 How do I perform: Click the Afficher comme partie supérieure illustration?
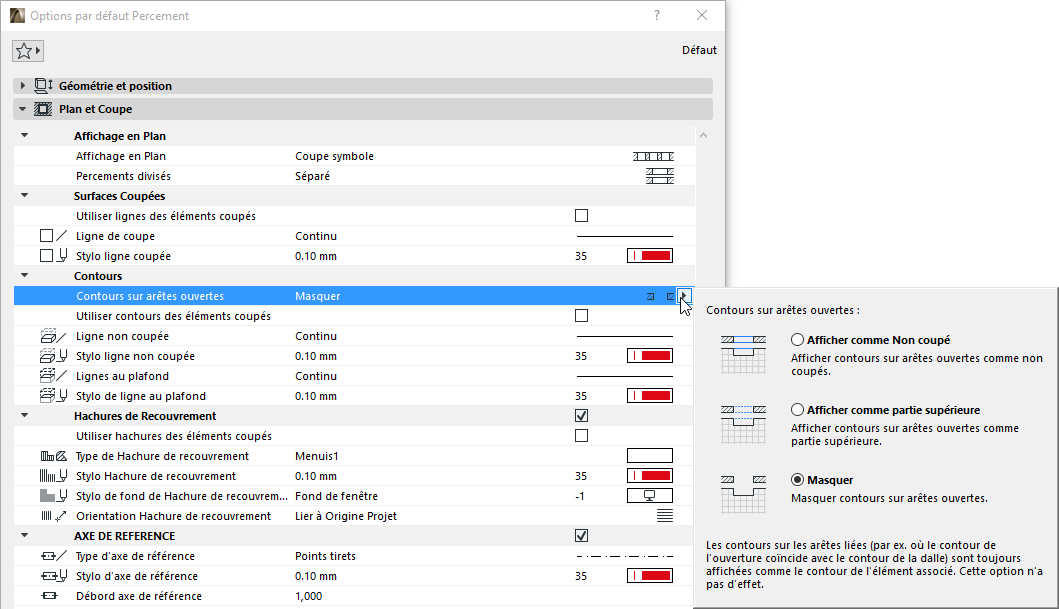point(743,424)
